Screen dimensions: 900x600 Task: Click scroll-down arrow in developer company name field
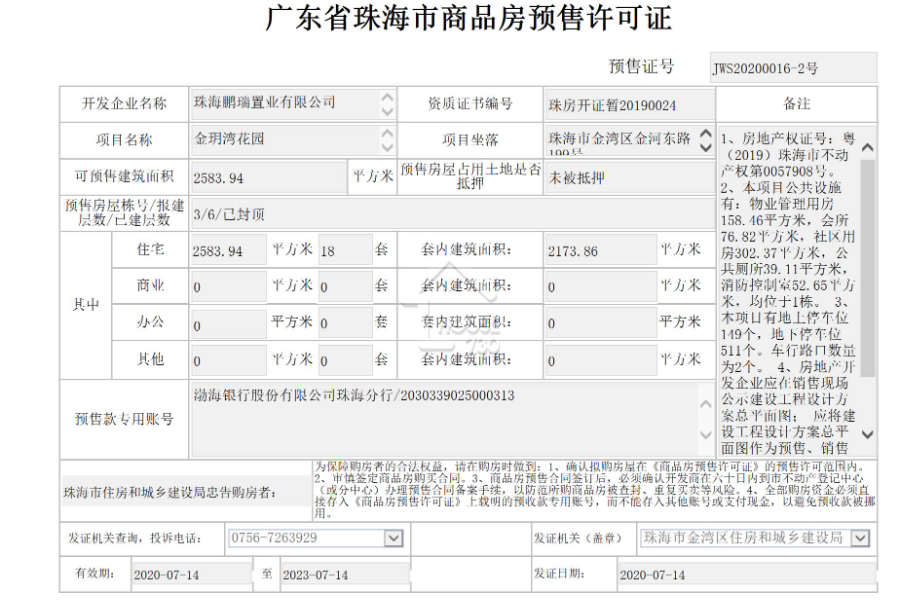pos(387,111)
